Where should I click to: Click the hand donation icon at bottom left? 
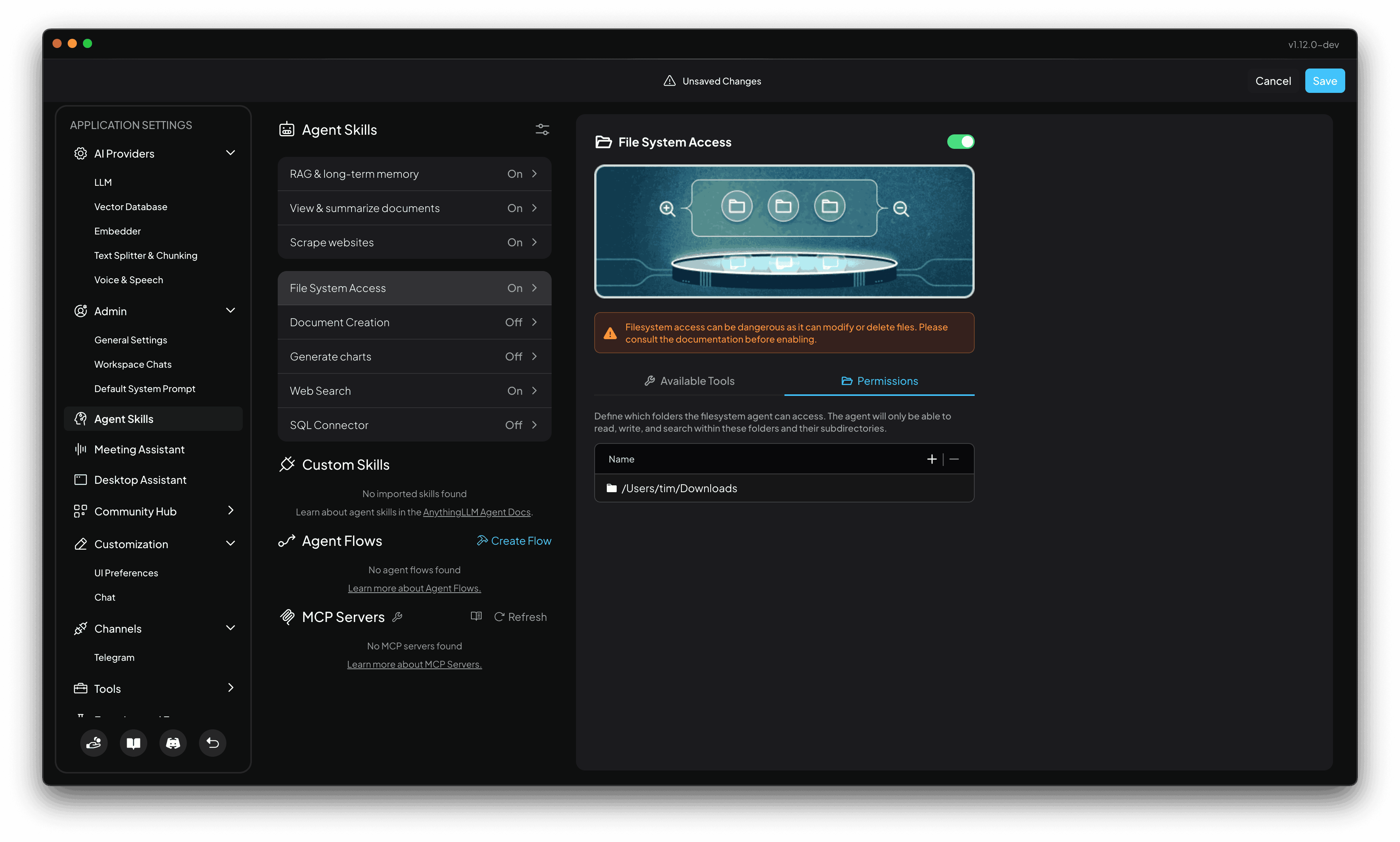[94, 743]
